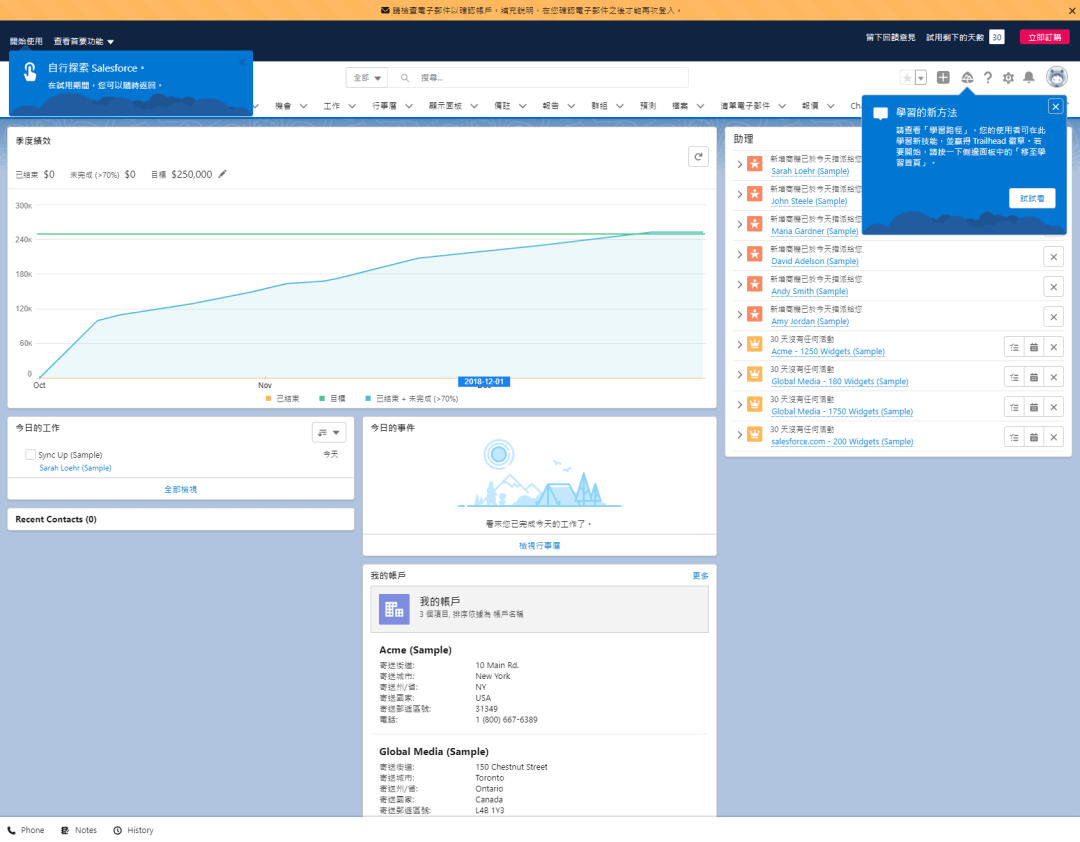Image resolution: width=1080 pixels, height=842 pixels.
Task: Click new task icon for Acme - 1250 Widgets
Action: coord(1014,347)
